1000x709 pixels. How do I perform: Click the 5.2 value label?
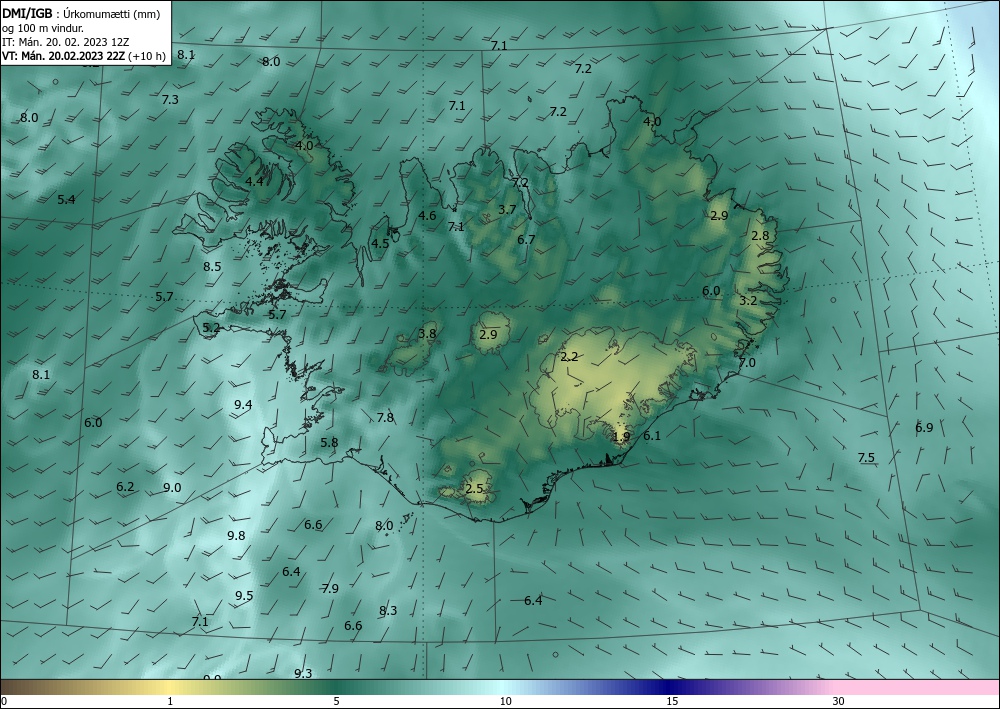tap(211, 328)
